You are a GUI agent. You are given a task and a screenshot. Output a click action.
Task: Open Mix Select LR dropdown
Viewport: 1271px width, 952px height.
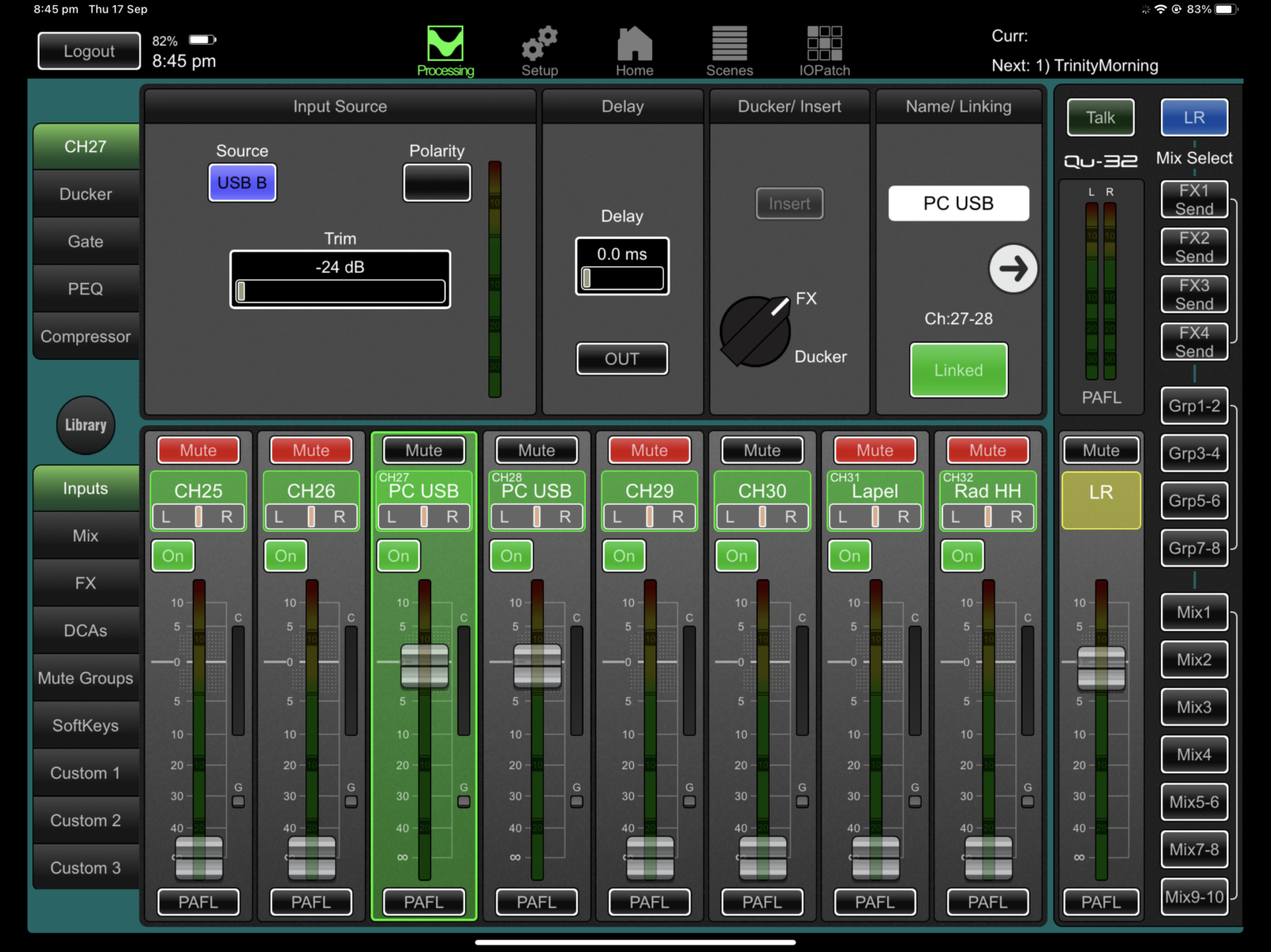1194,117
